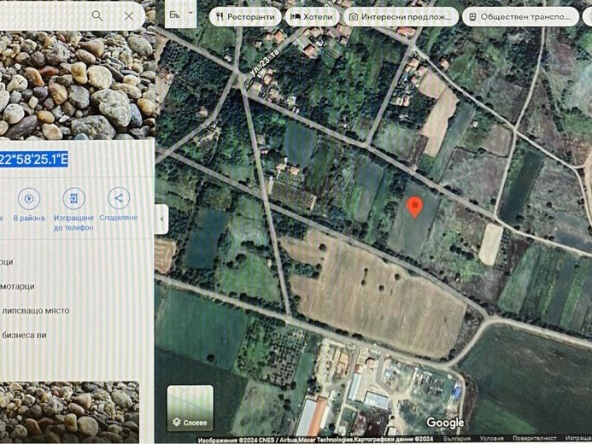Select the Ресторанти filter chip
592x444 pixels.
point(245,17)
